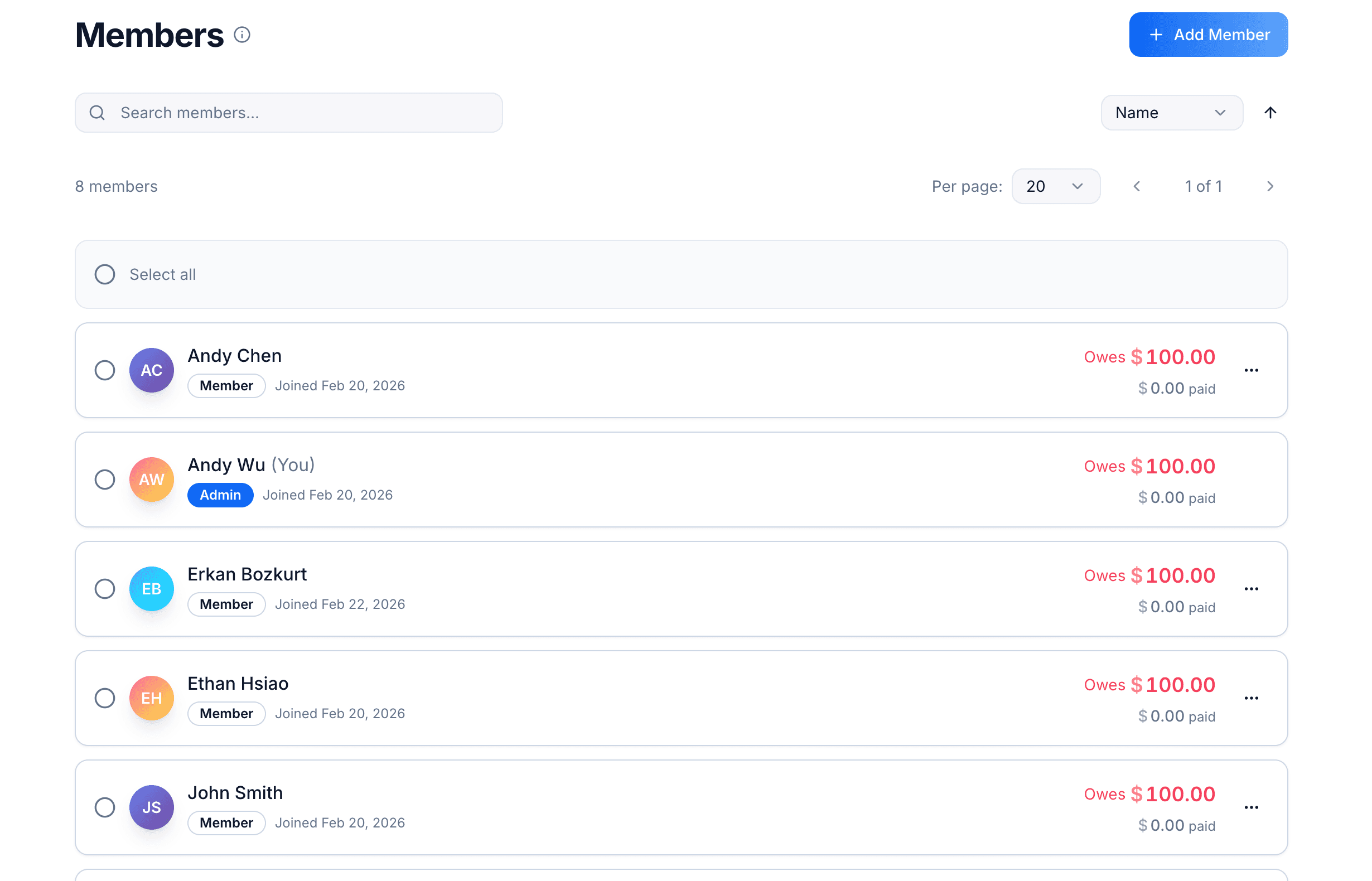Click the info icon next to Members heading
The width and height of the screenshot is (1372, 881).
coord(243,35)
